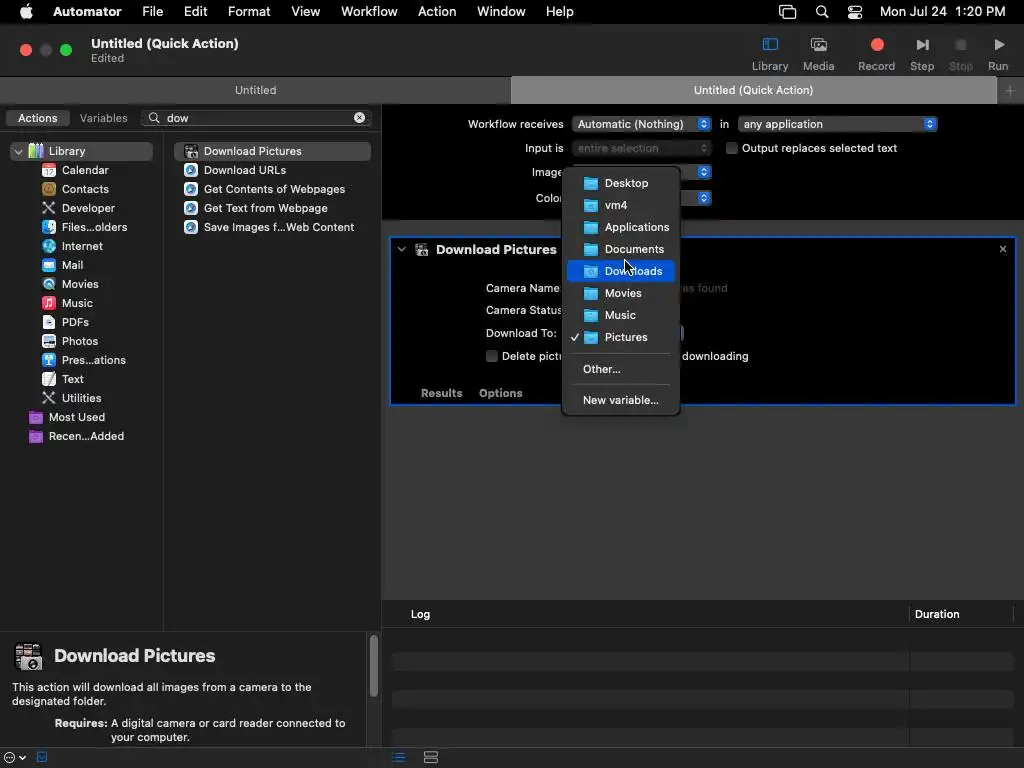Collapse the Library tree
Viewport: 1024px width, 768px height.
click(18, 151)
